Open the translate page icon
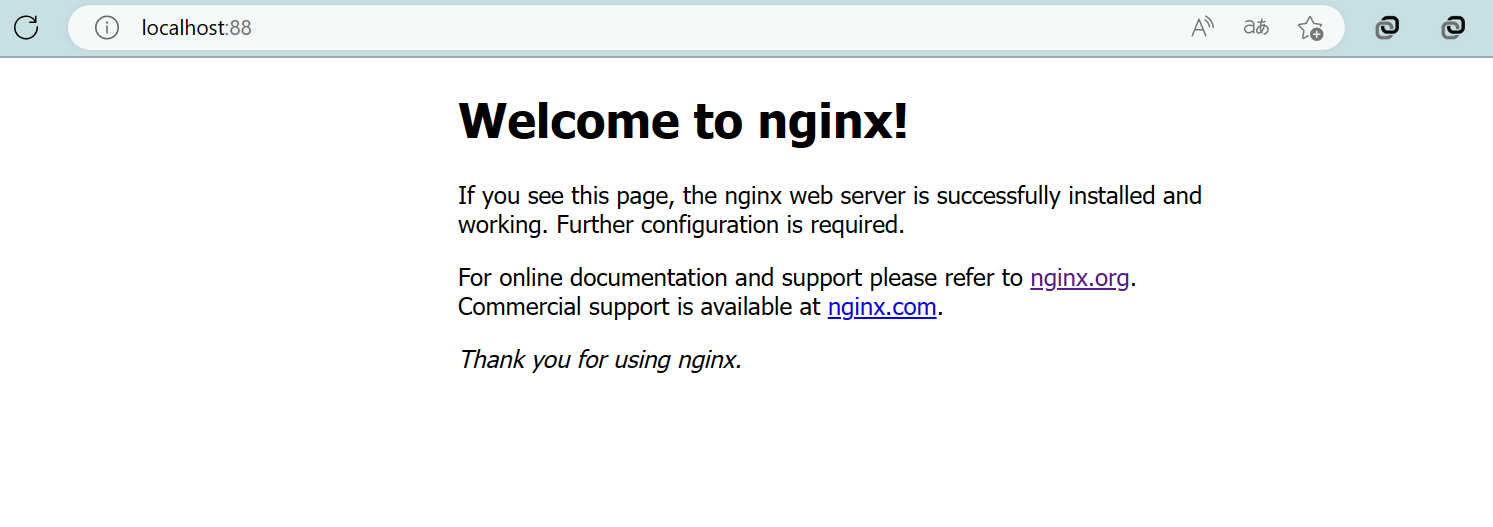The height and width of the screenshot is (527, 1493). [x=1256, y=28]
